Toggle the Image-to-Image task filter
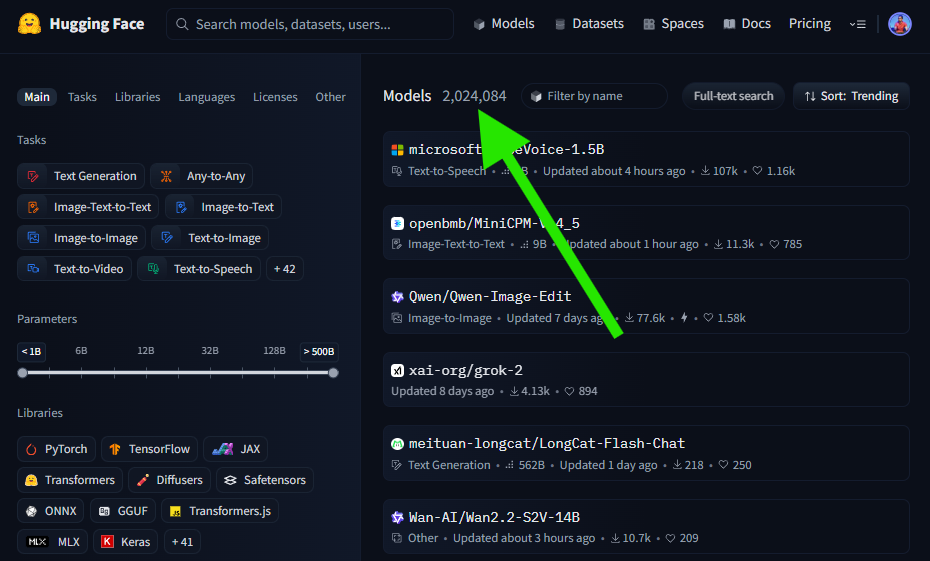The width and height of the screenshot is (930, 561). click(x=81, y=238)
